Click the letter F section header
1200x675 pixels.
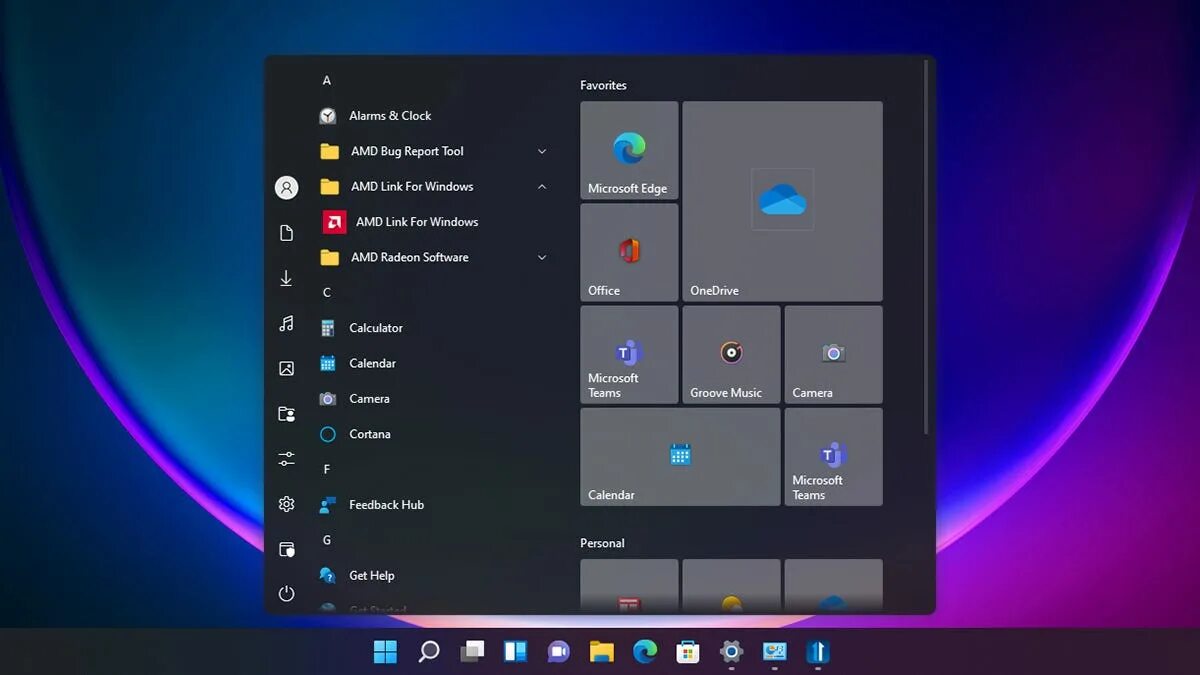point(326,469)
